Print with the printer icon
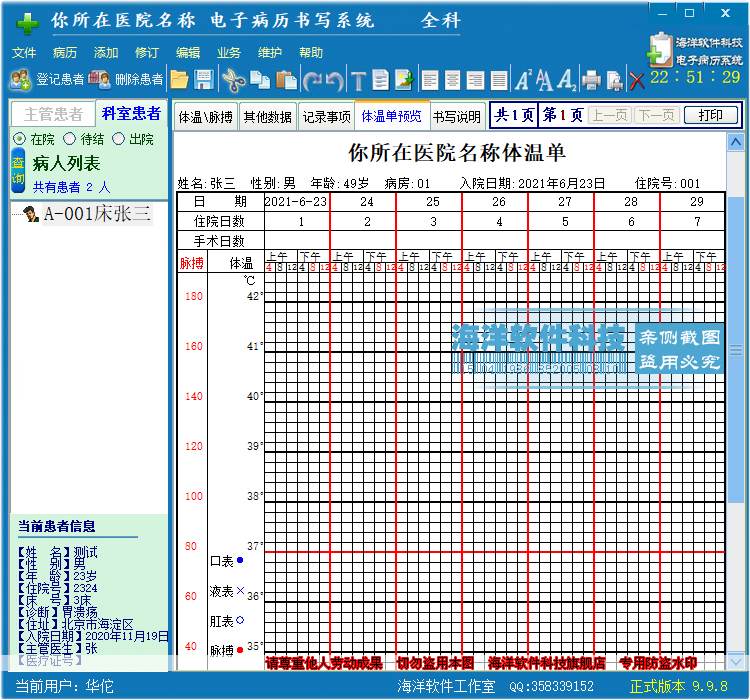Screen dimensions: 750x700 coord(591,80)
